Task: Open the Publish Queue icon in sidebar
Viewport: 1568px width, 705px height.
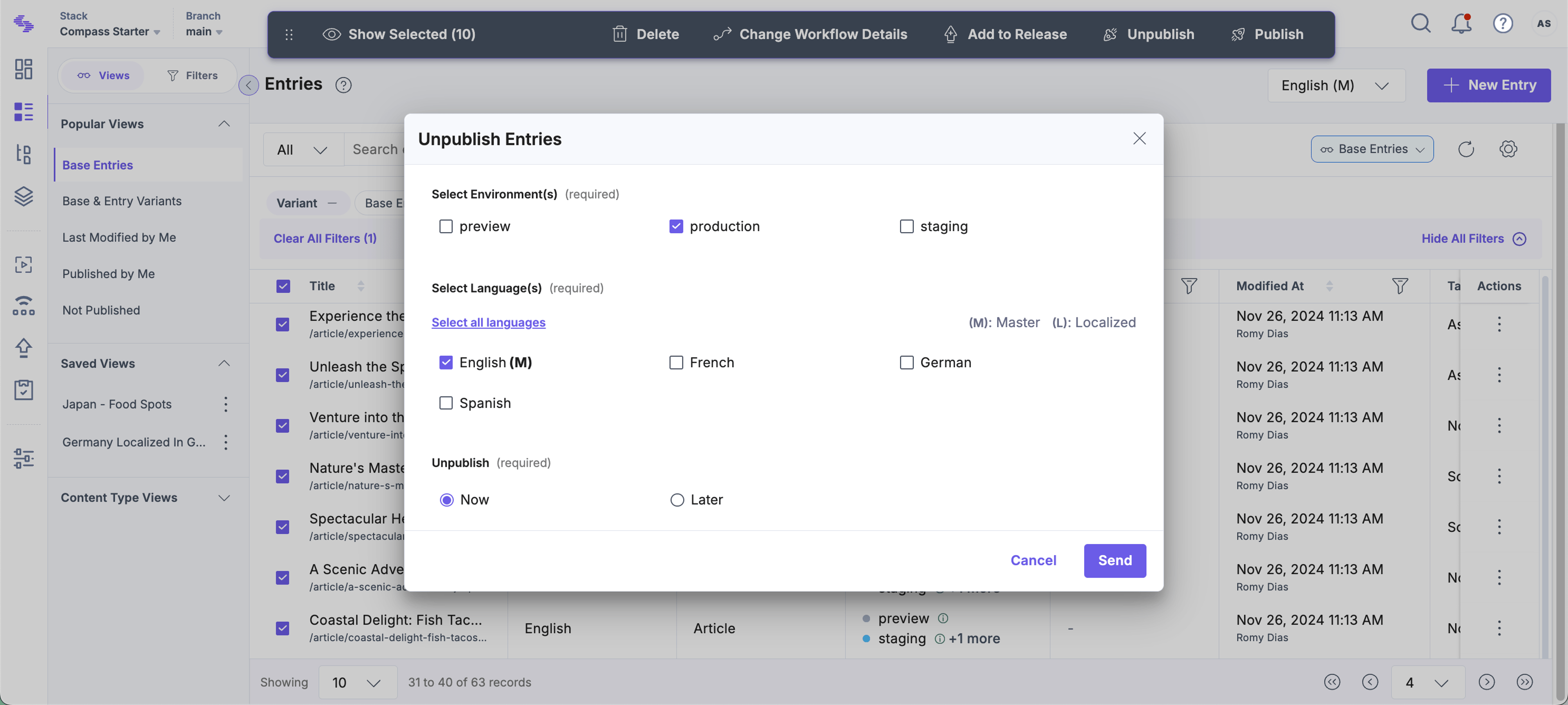Action: click(23, 306)
